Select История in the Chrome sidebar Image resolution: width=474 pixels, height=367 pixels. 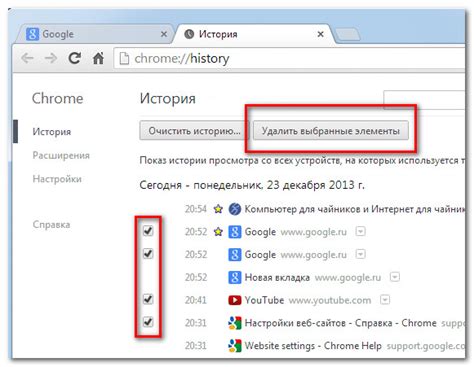coord(52,132)
